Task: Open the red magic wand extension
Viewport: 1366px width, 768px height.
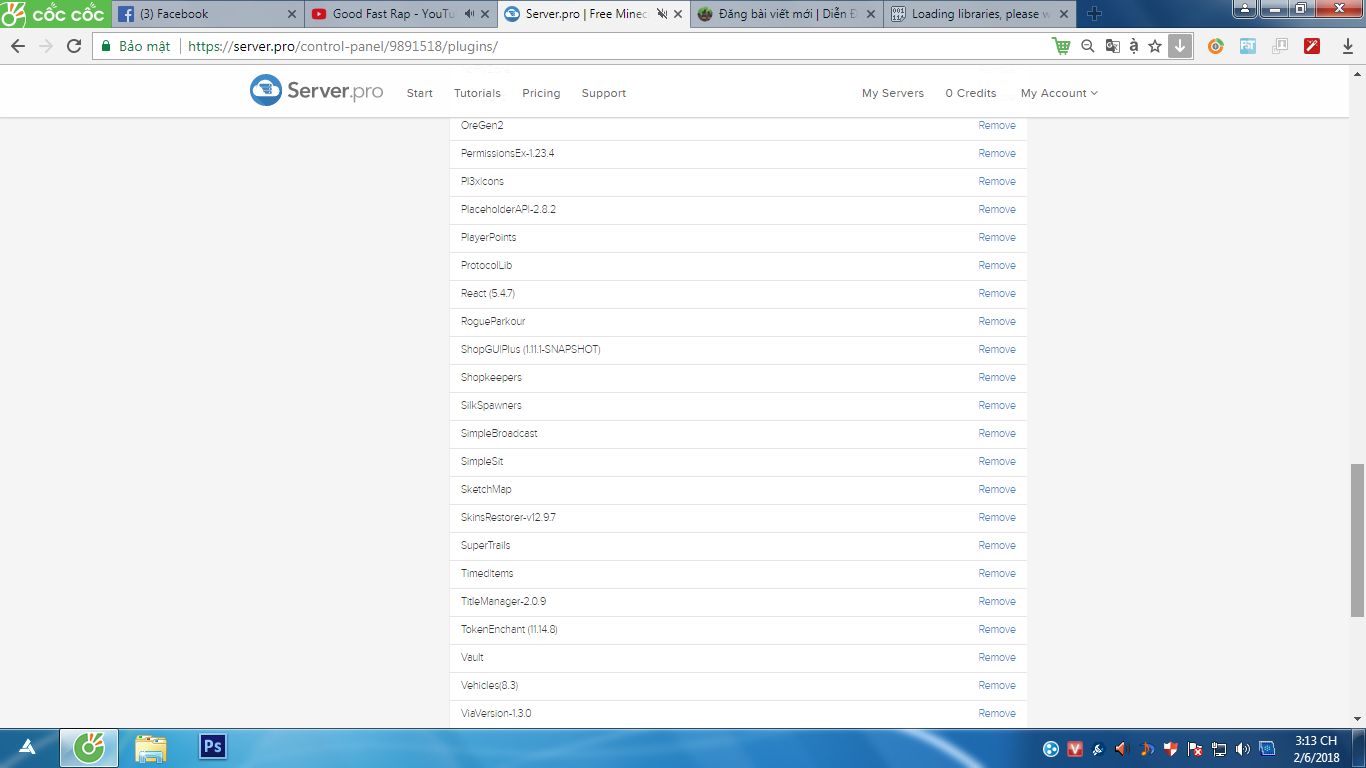Action: pyautogui.click(x=1312, y=46)
